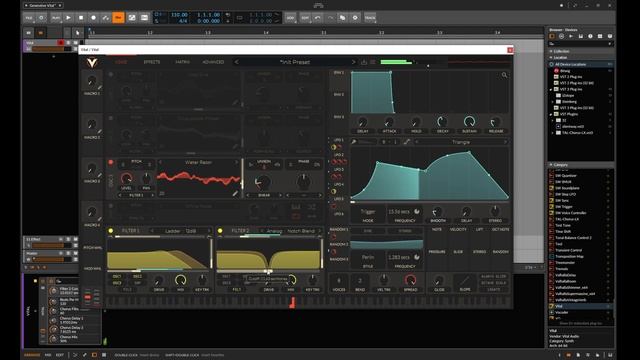
Task: Select the LFO 2 tab
Action: point(339,155)
